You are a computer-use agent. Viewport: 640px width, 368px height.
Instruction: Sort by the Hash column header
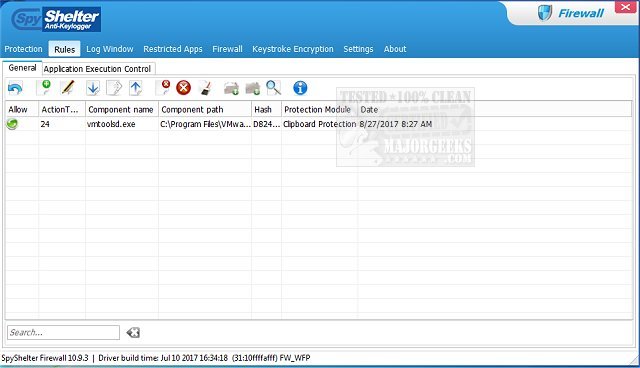(266, 109)
